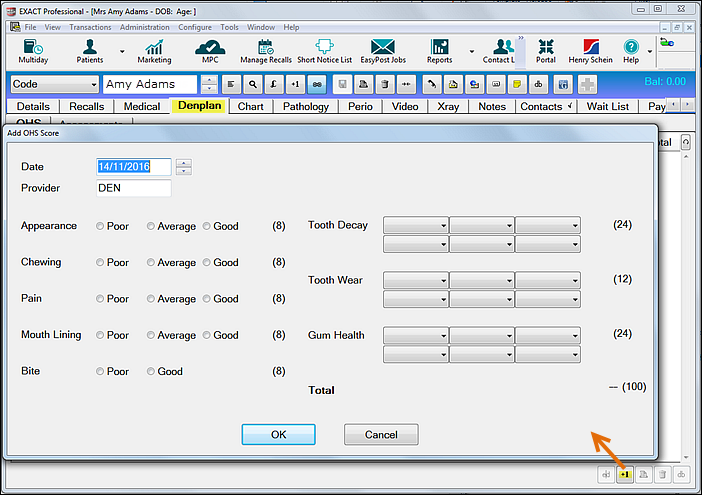Click the trash can icon in patient toolbar

385,84
